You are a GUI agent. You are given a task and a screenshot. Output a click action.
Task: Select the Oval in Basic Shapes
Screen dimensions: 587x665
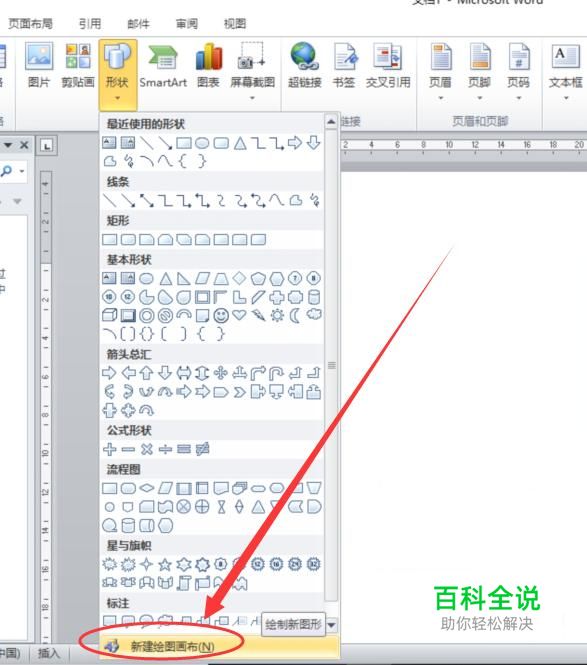(x=146, y=278)
